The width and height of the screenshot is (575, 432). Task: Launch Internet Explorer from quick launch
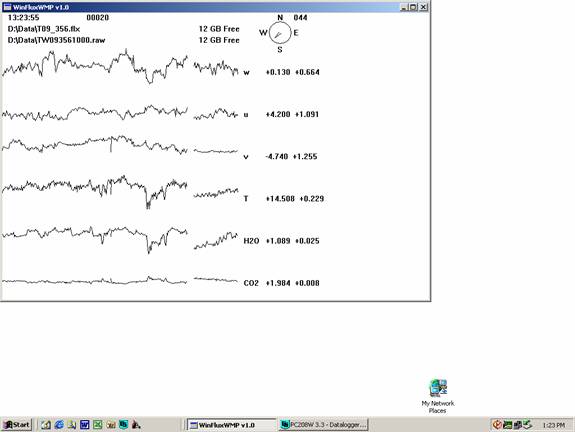[x=59, y=425]
